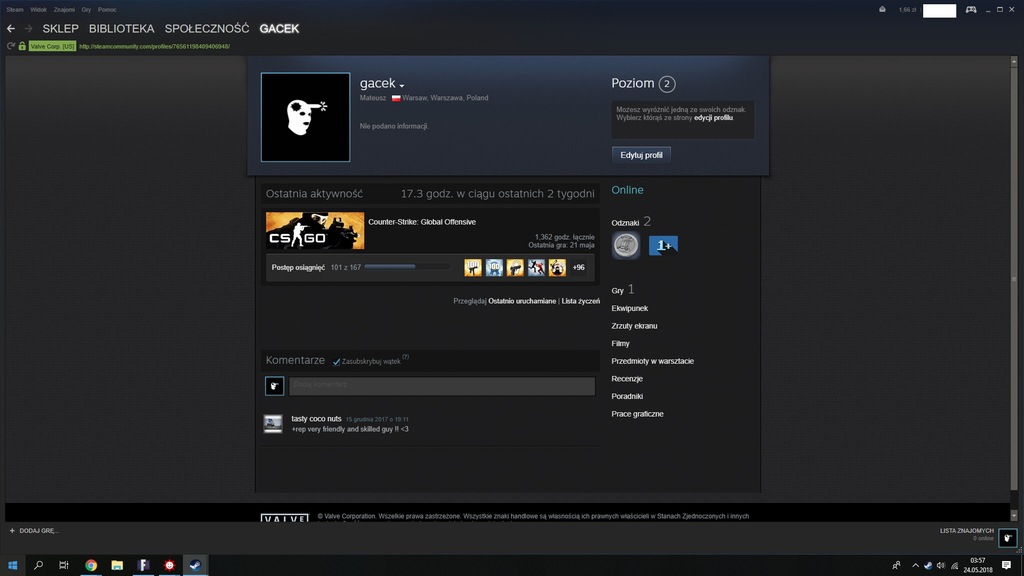Open the Znajomi menu

(64, 10)
